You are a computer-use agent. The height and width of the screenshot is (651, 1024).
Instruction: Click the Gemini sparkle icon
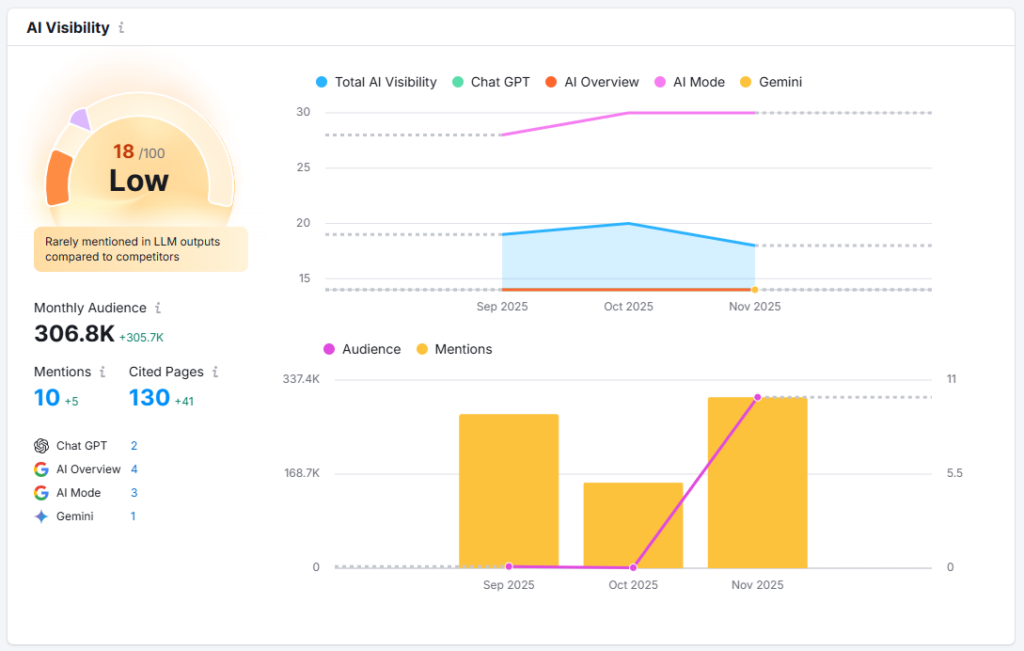click(41, 517)
